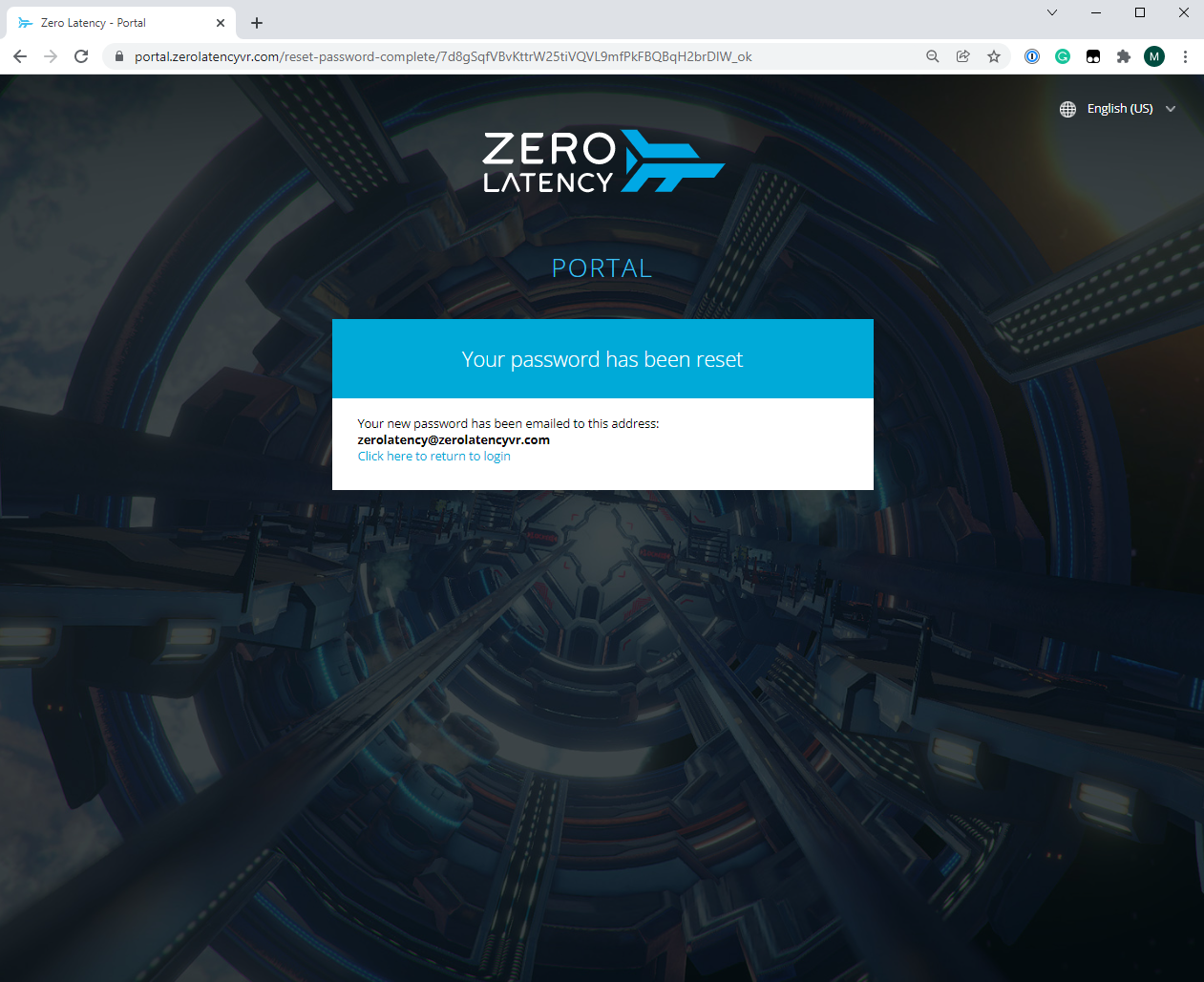Click the share page icon in address bar
The width and height of the screenshot is (1204, 982).
click(x=963, y=56)
